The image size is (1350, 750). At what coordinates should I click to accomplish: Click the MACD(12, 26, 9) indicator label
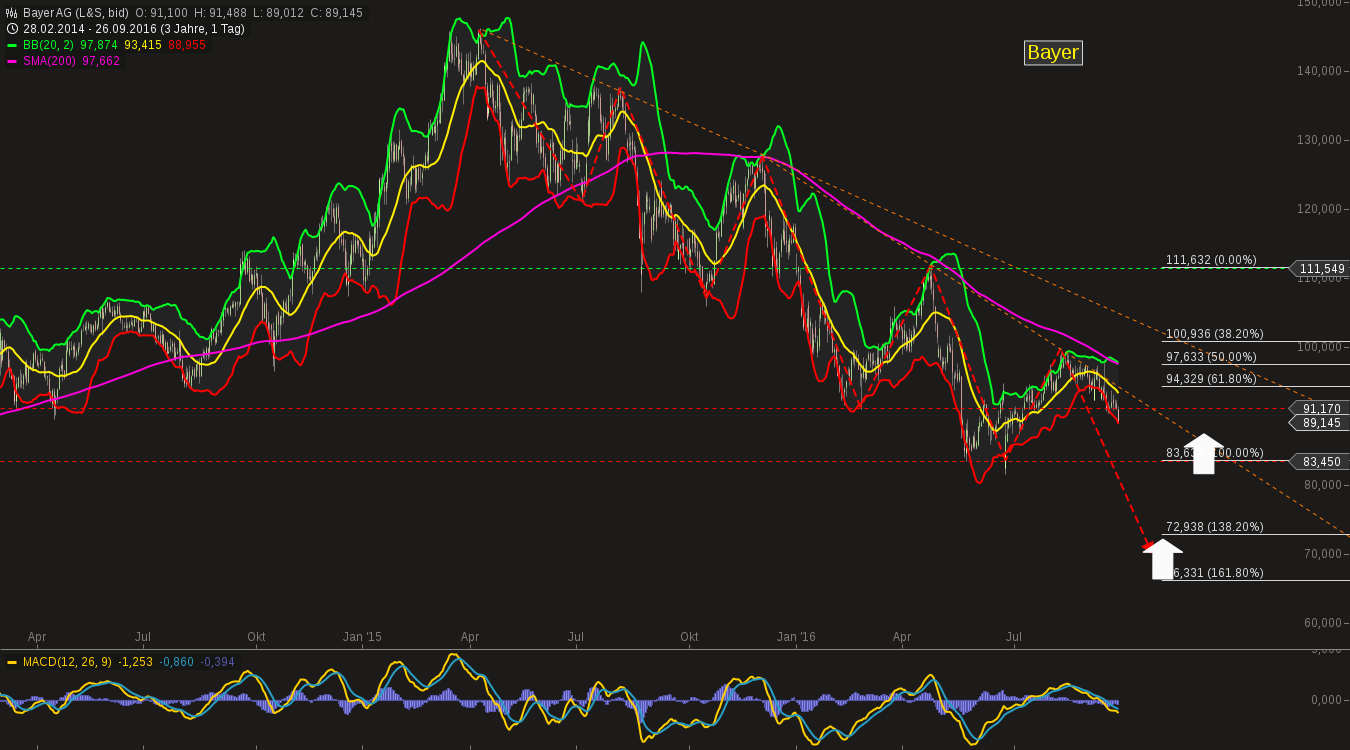68,662
